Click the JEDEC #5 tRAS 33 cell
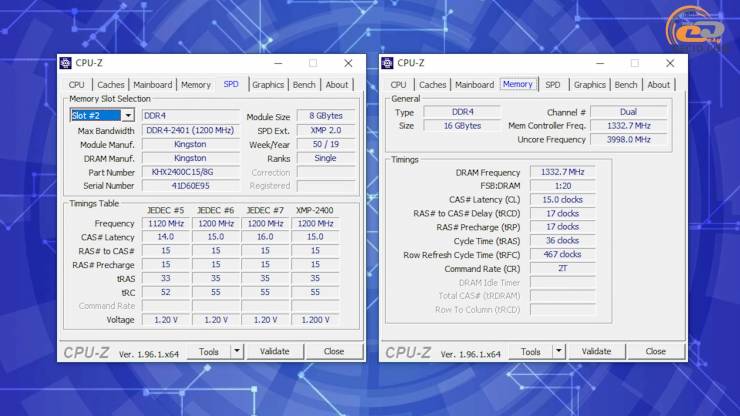Image resolution: width=740 pixels, height=416 pixels. coord(166,279)
